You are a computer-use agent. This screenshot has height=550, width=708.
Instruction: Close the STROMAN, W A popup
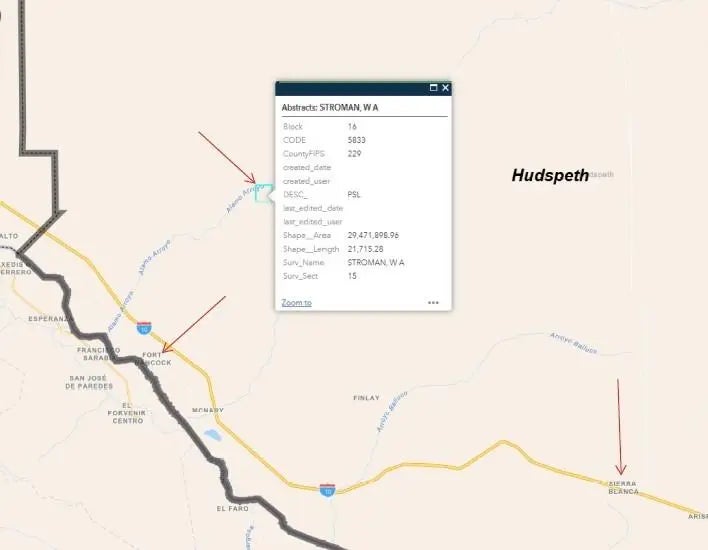click(x=445, y=88)
